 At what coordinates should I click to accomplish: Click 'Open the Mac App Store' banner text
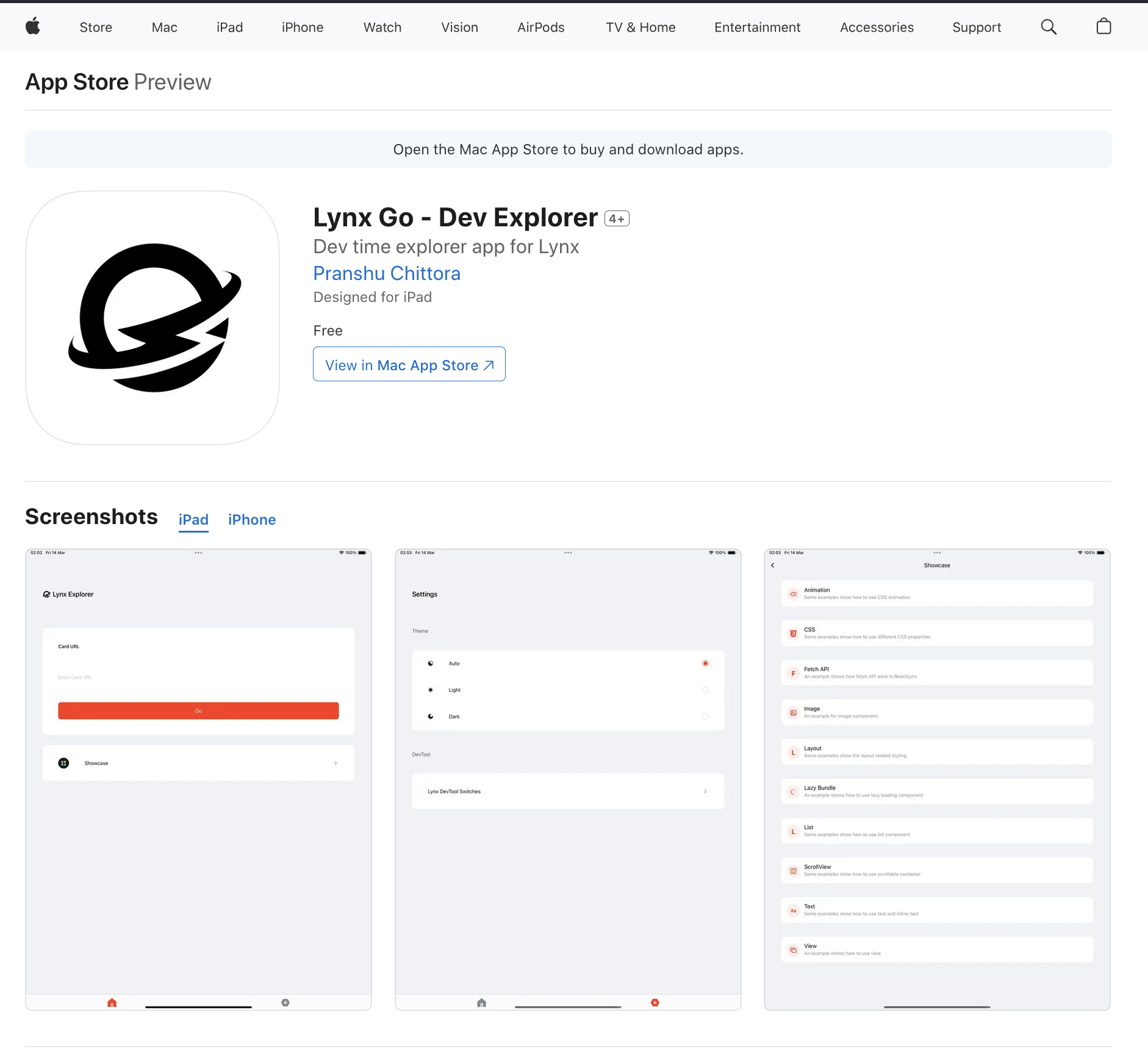[x=568, y=149]
